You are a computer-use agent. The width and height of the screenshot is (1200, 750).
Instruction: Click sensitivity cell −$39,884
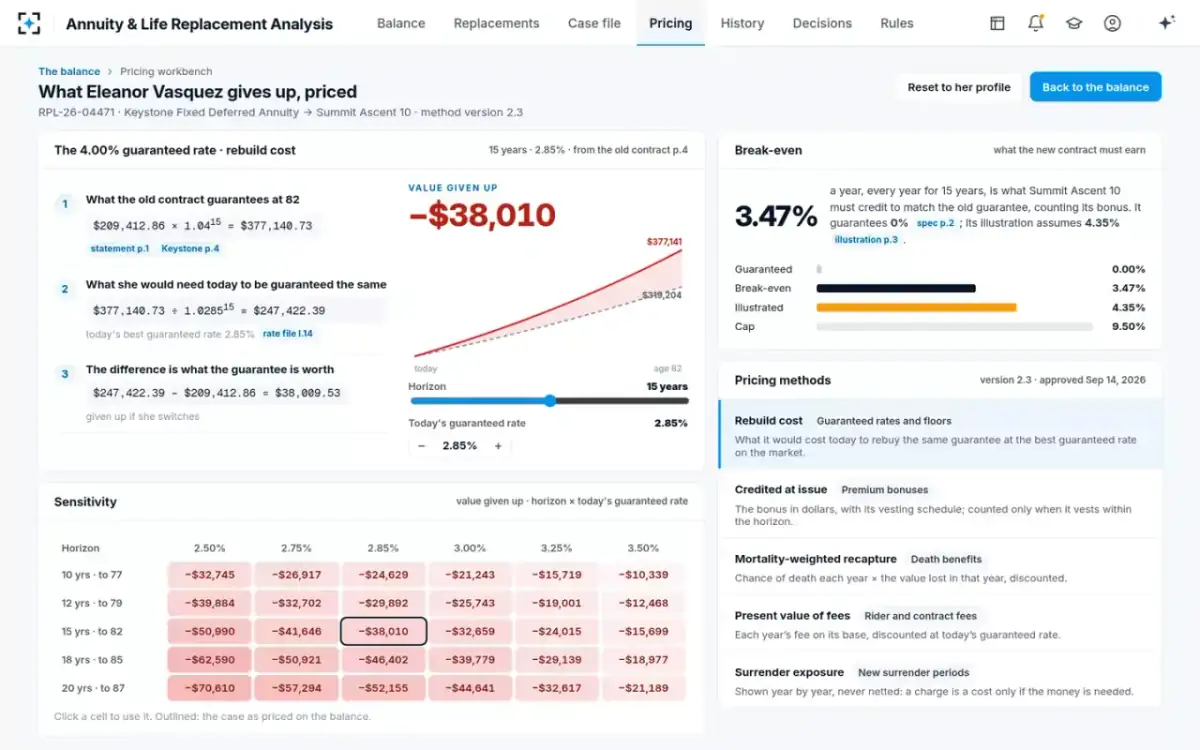(x=210, y=603)
